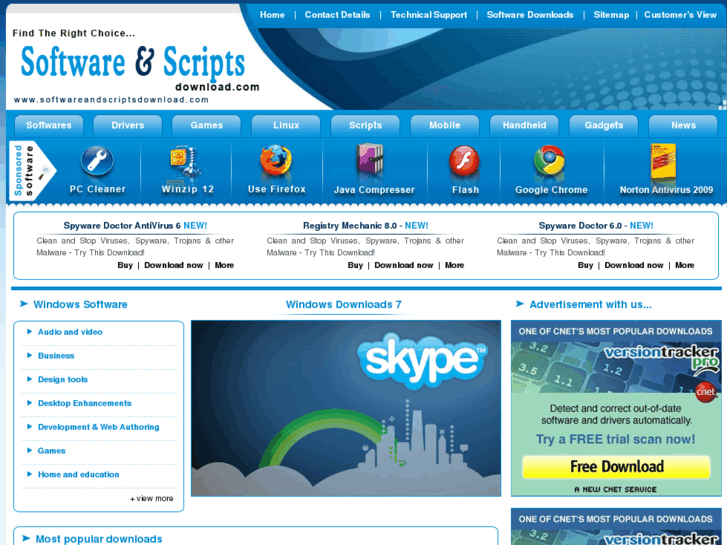Image resolution: width=727 pixels, height=545 pixels.
Task: Click Download now for Registry Mechanic 8.0
Action: coord(403,265)
